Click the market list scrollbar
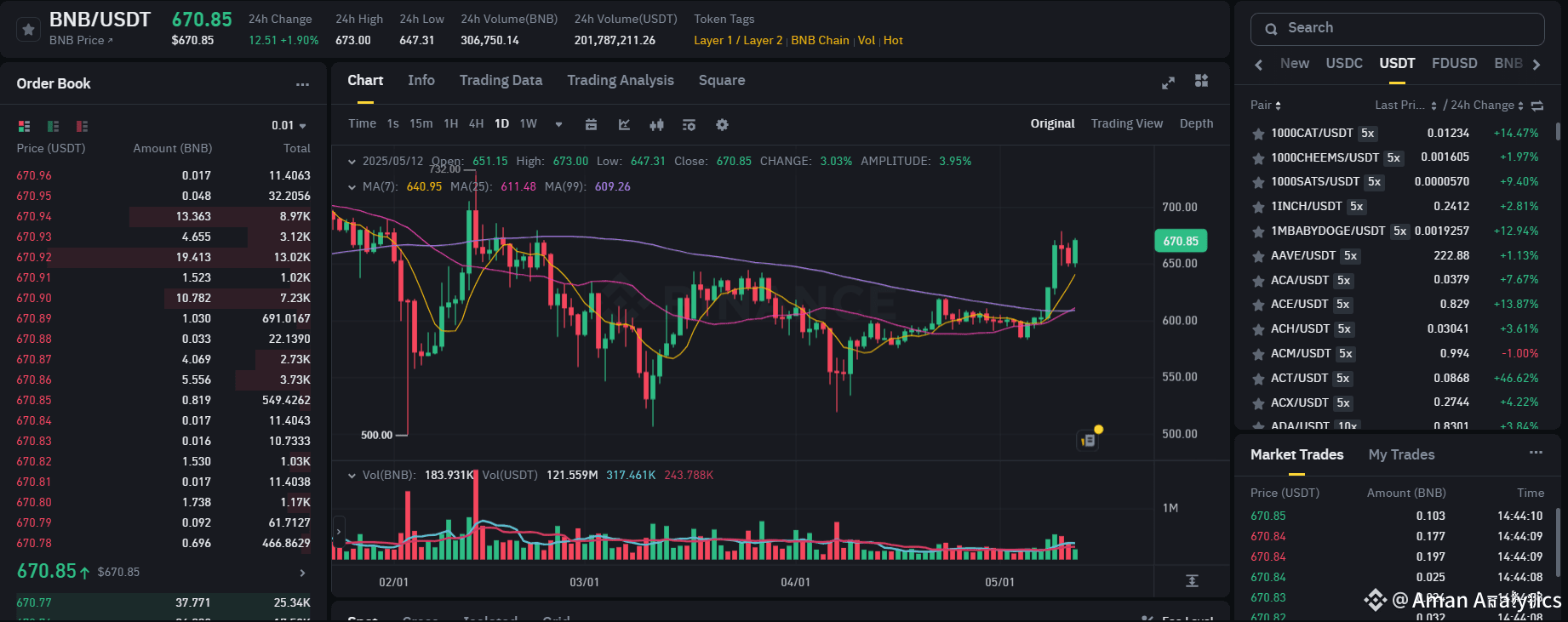The image size is (1568, 622). point(1558,132)
